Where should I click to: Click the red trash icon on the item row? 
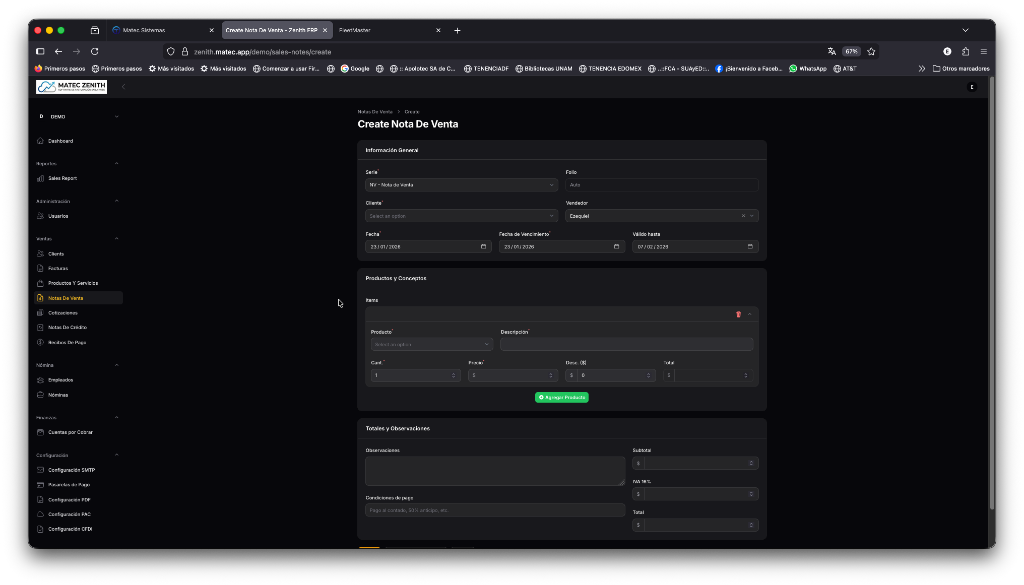738,314
